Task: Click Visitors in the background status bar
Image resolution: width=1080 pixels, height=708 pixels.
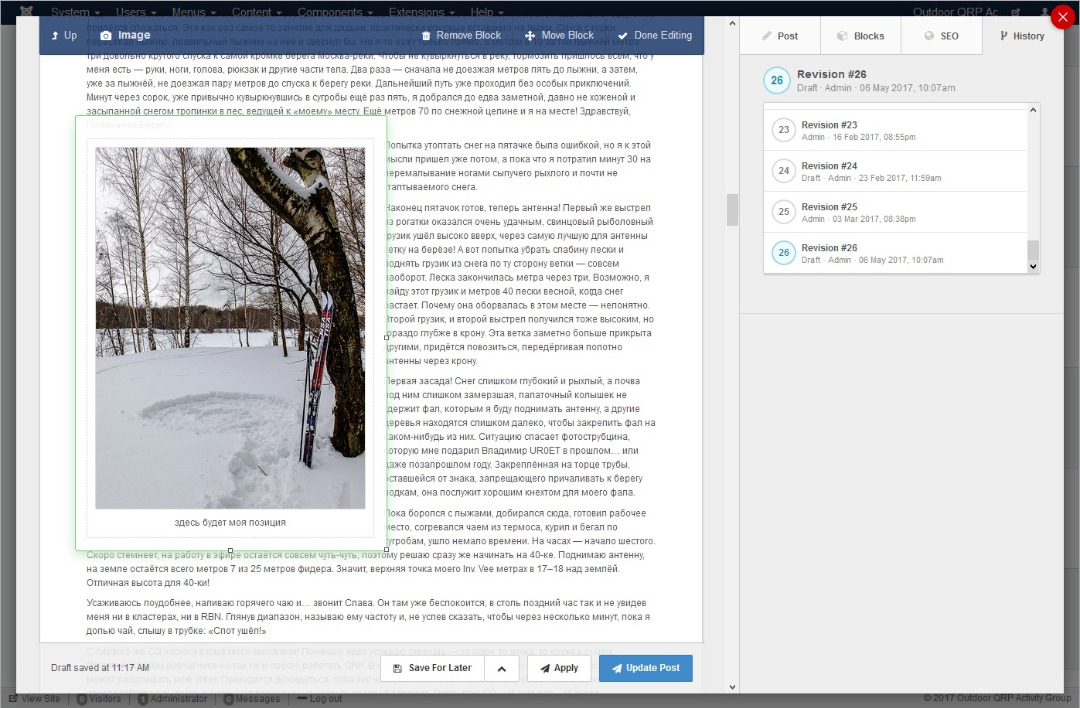Action: (x=98, y=698)
